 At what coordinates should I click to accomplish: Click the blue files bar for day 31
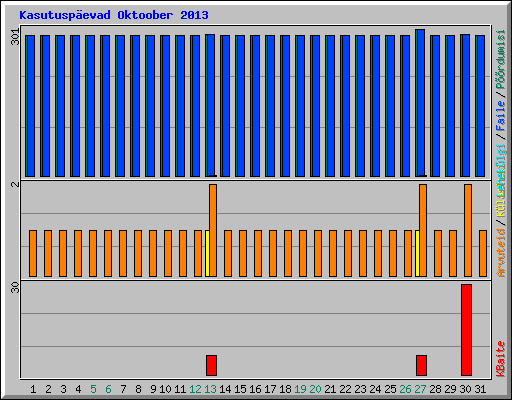[x=480, y=106]
